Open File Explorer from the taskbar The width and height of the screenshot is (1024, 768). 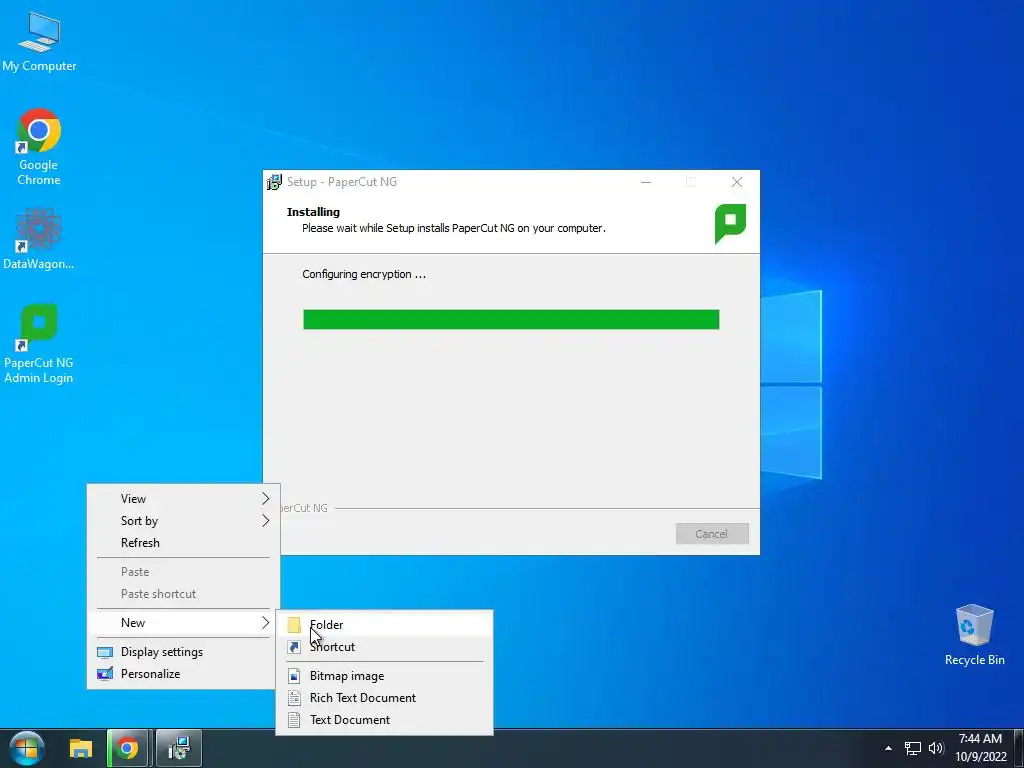tap(81, 748)
